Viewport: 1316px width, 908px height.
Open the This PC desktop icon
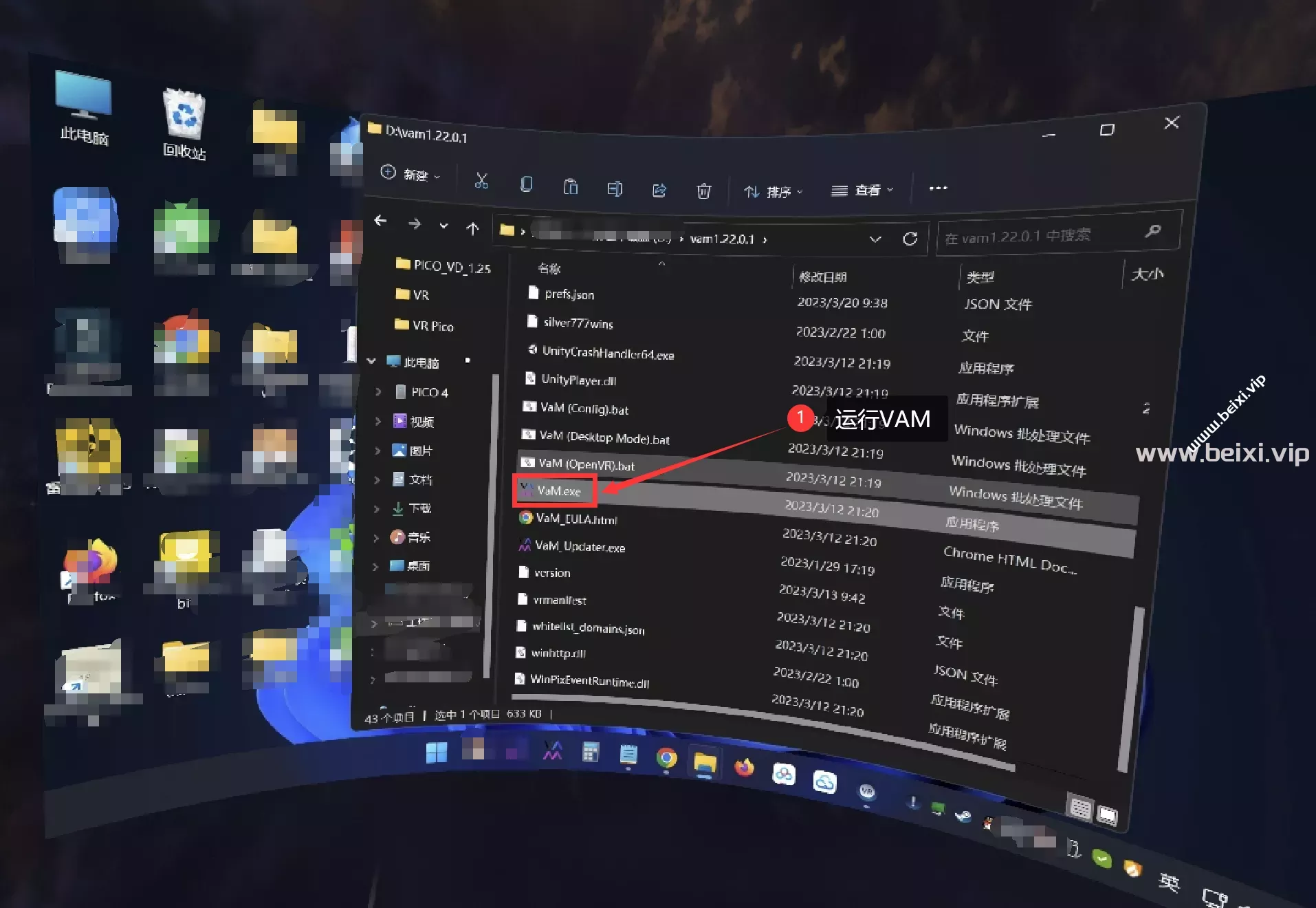point(83,108)
